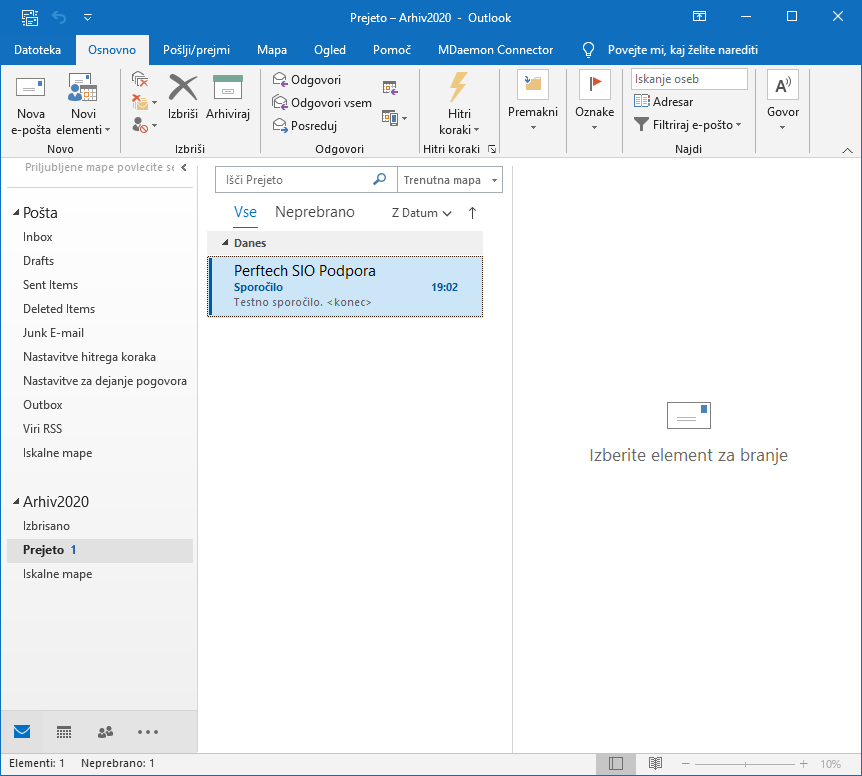Click the Iskanje oseb search field
862x776 pixels.
[x=689, y=79]
